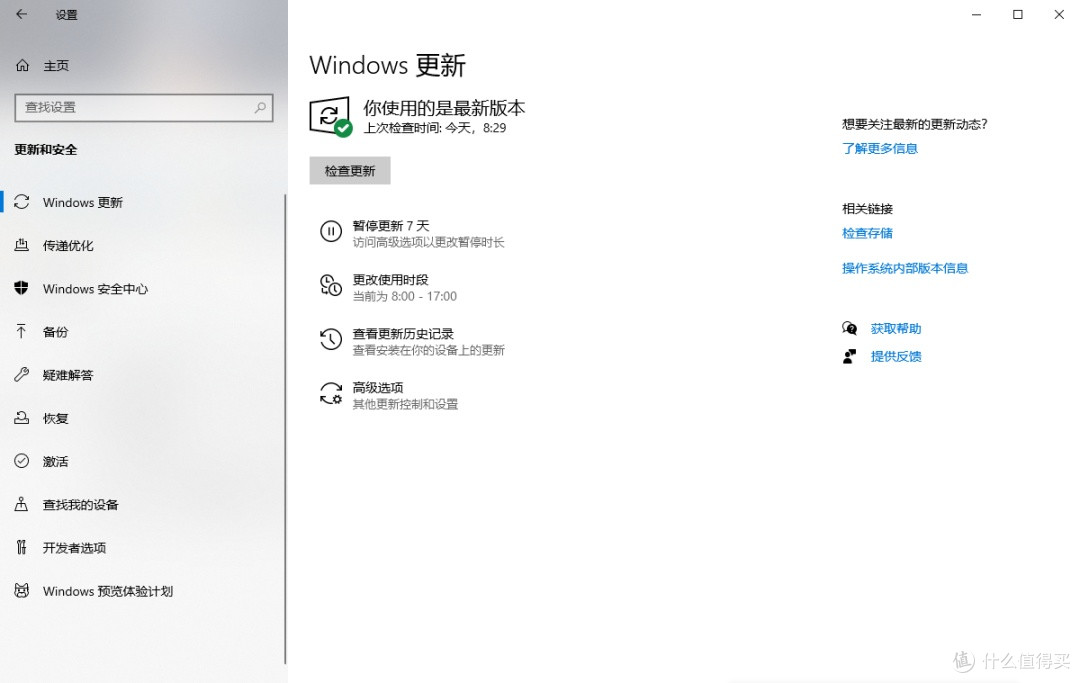
Task: Maximize the Settings window
Action: click(1017, 14)
